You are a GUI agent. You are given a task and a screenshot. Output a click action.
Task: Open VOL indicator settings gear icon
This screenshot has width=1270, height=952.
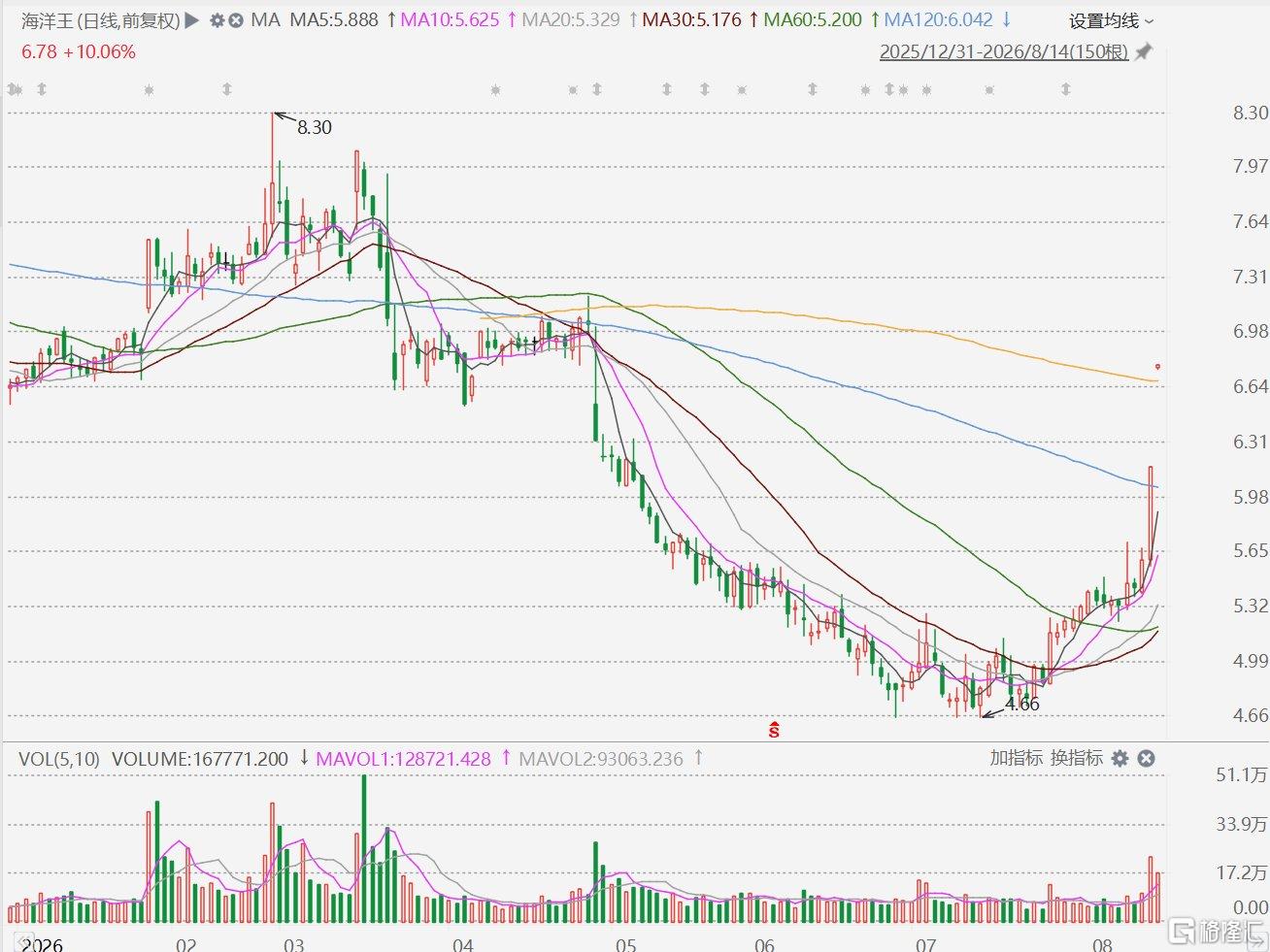1120,759
